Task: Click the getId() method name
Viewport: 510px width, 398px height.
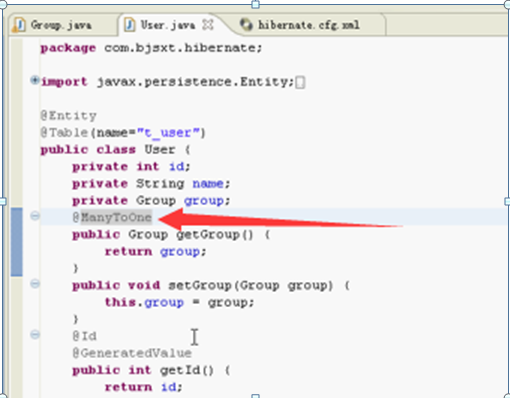Action: [186, 370]
